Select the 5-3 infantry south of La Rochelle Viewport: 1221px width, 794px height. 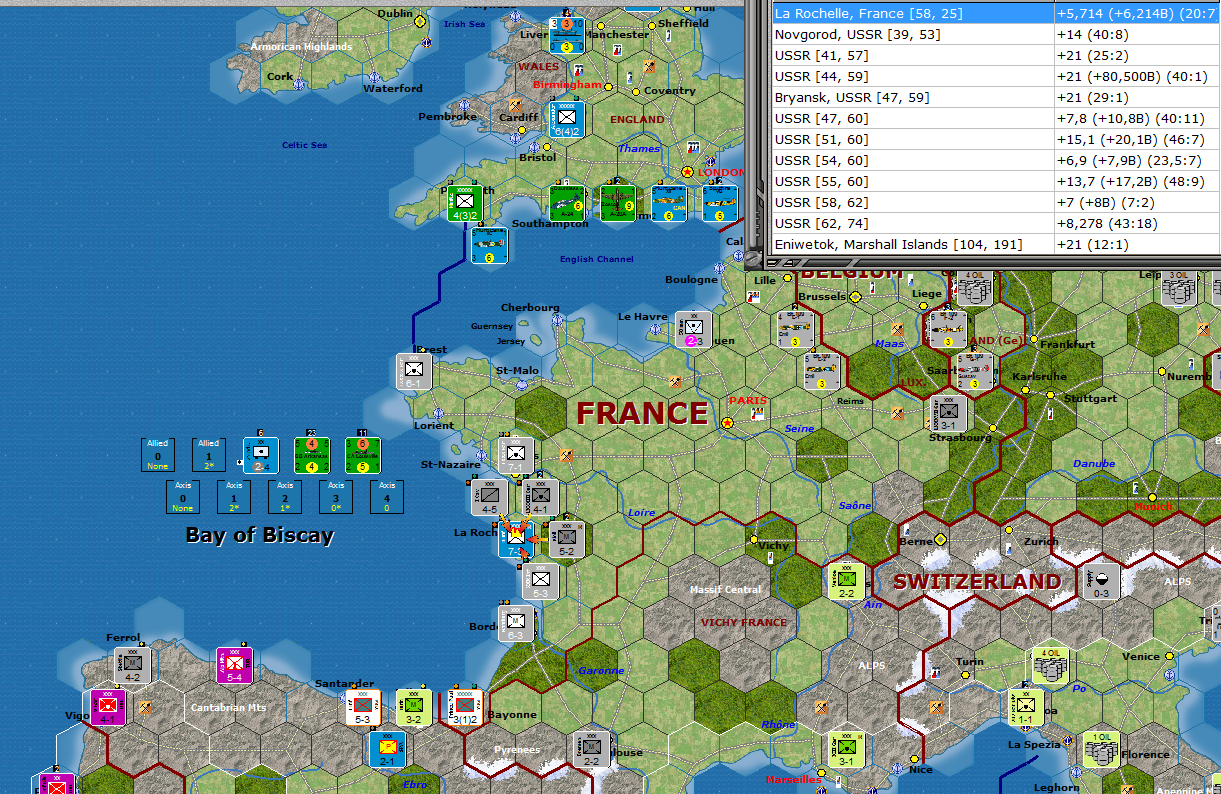pos(541,581)
